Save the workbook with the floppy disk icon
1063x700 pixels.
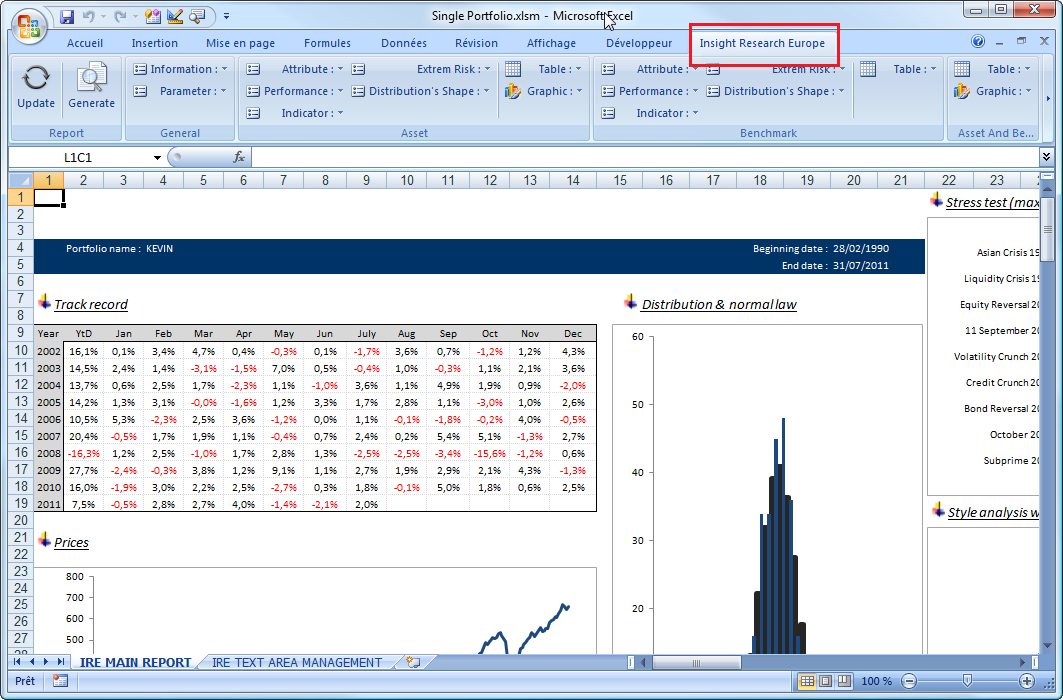pos(66,16)
